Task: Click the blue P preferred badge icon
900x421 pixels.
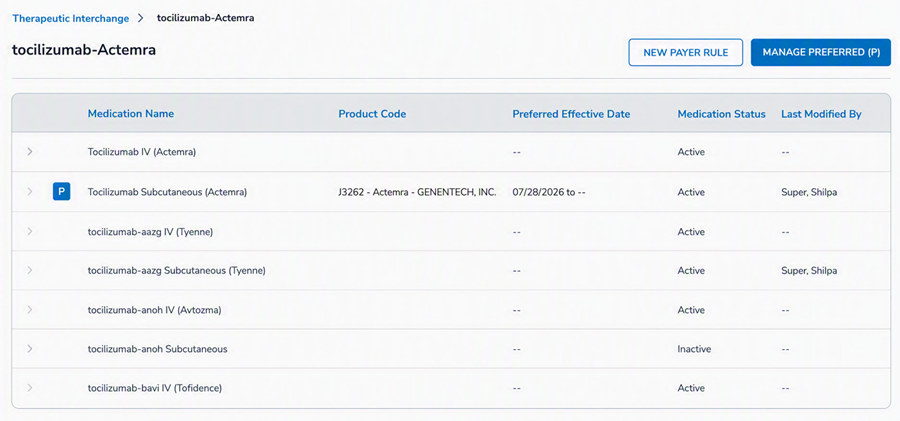Action: coord(61,192)
